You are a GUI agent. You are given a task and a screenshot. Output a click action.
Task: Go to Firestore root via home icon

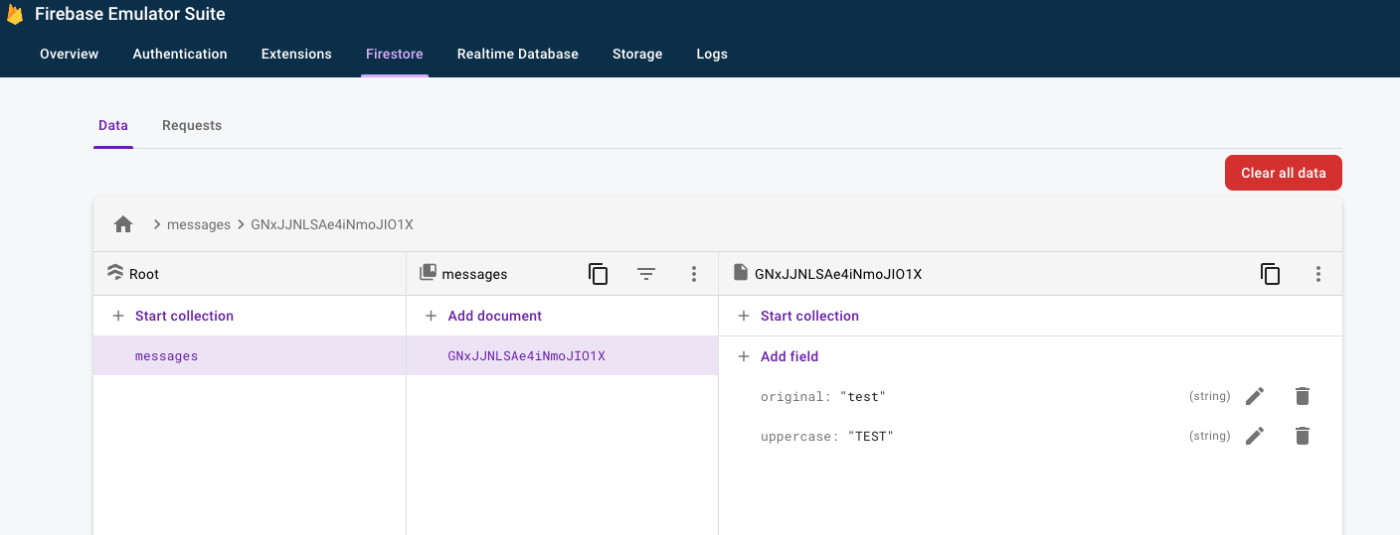123,224
